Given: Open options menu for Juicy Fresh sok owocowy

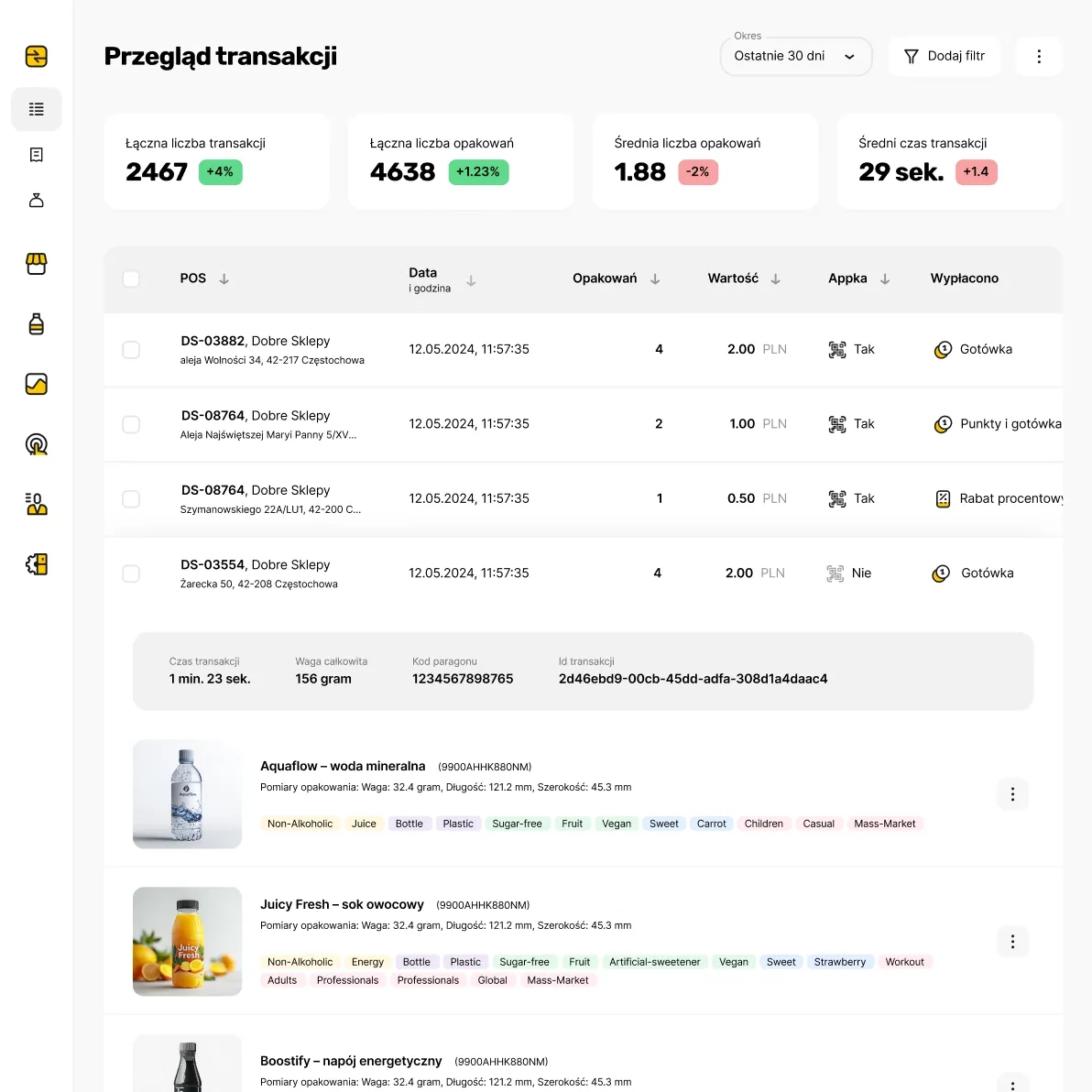Looking at the screenshot, I should point(1012,942).
